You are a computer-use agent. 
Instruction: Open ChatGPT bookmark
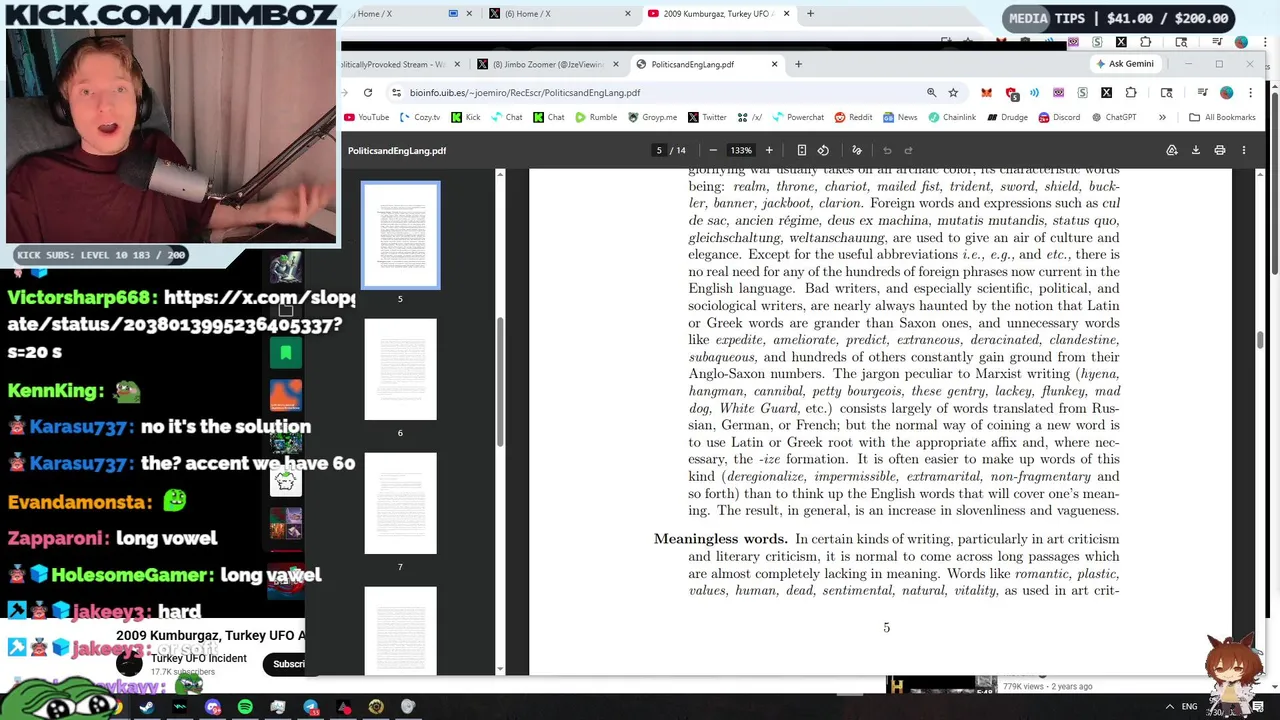pyautogui.click(x=1113, y=117)
